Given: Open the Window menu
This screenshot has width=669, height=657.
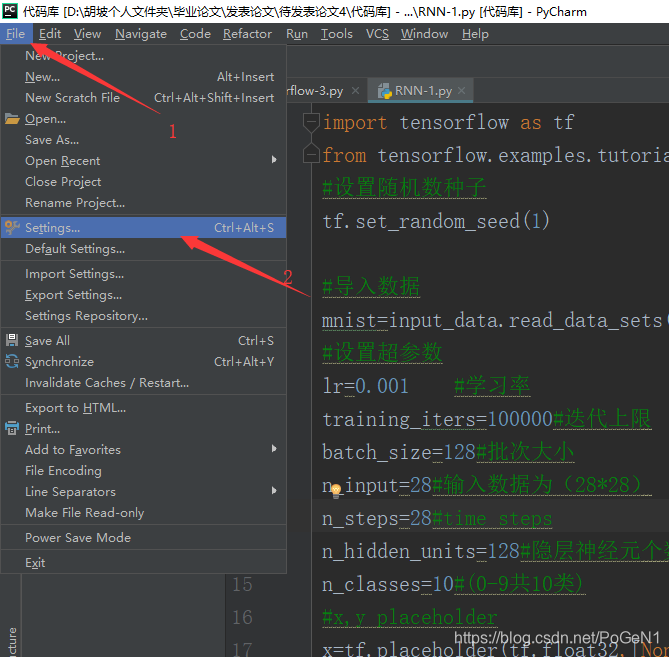Looking at the screenshot, I should tap(425, 34).
